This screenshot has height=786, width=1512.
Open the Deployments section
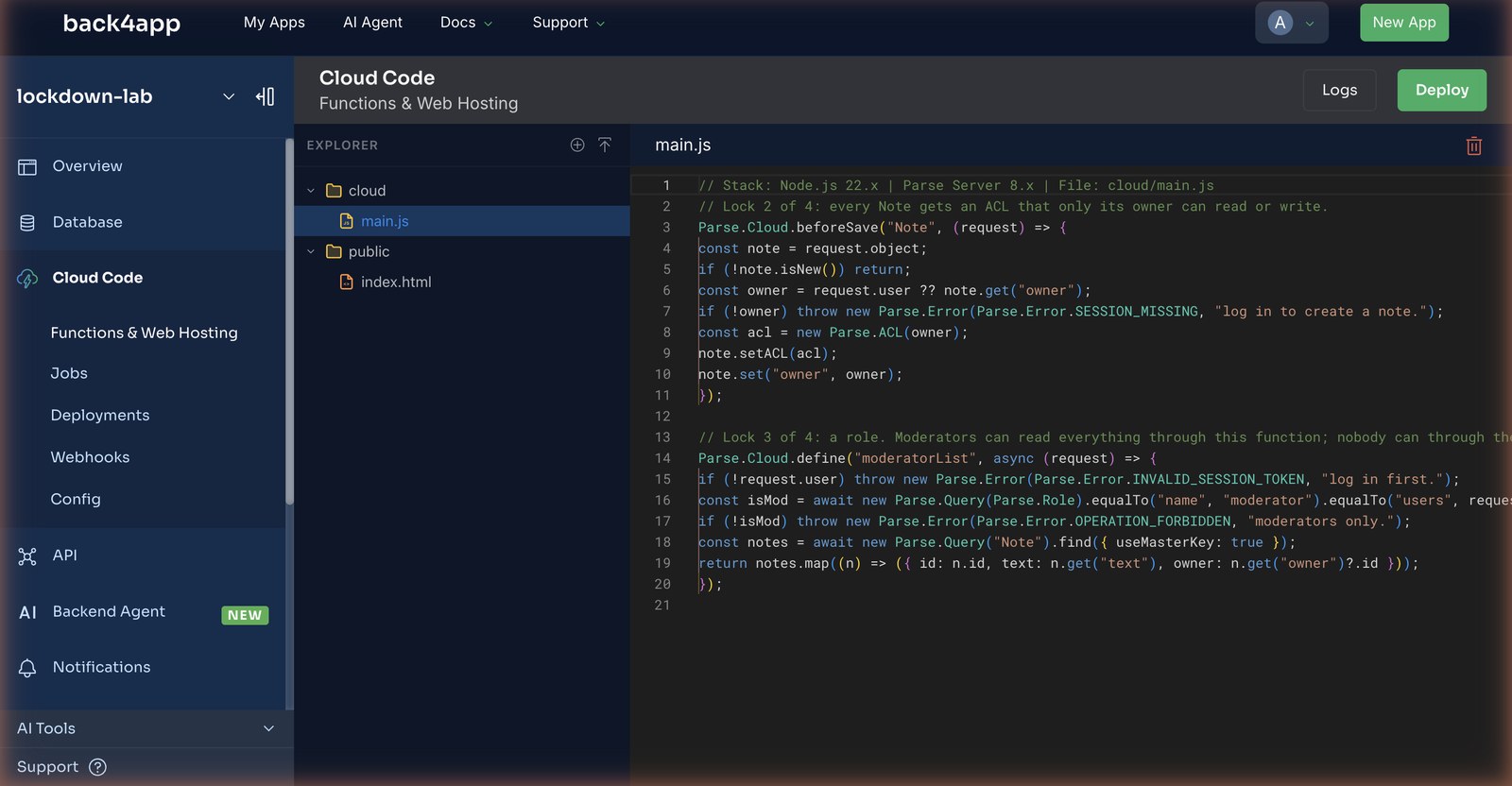[x=100, y=415]
